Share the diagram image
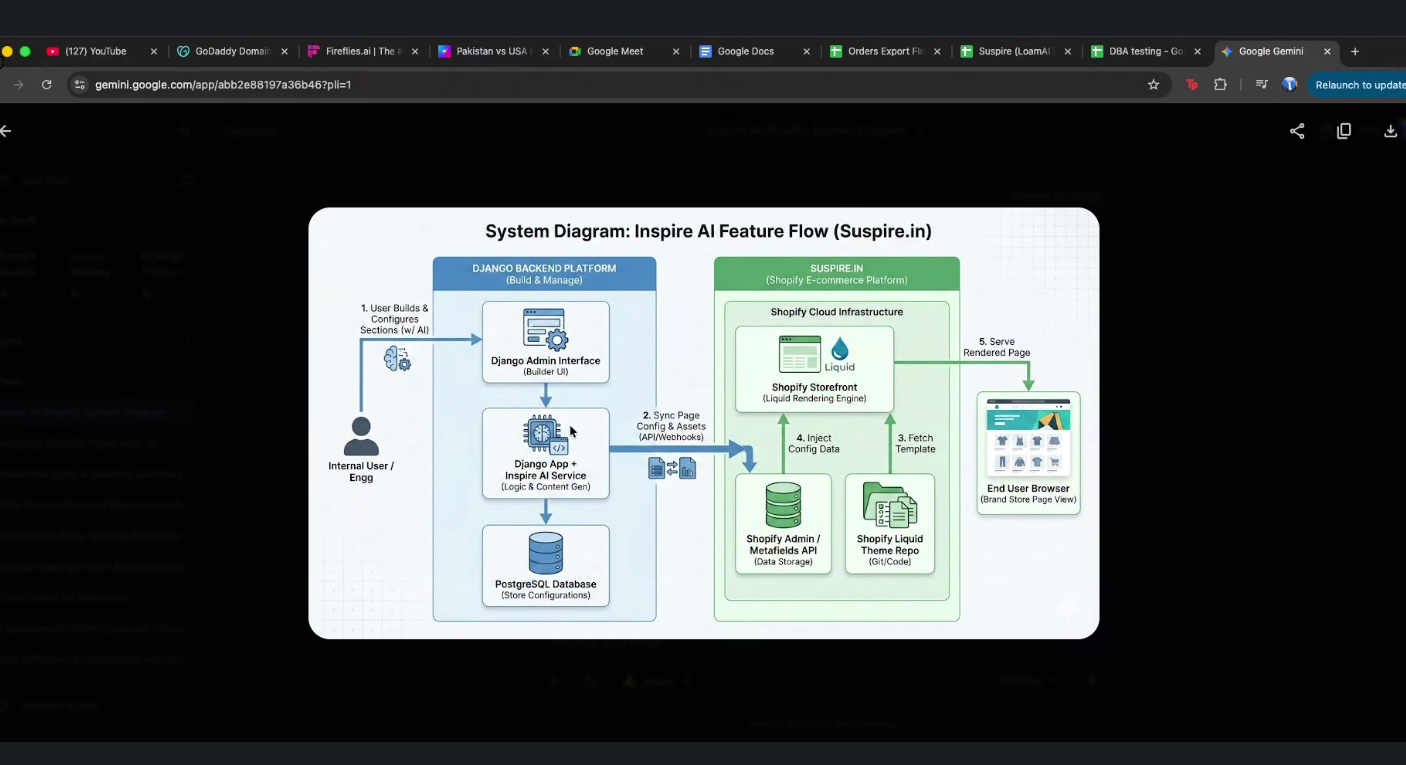This screenshot has height=765, width=1406. click(x=1297, y=131)
